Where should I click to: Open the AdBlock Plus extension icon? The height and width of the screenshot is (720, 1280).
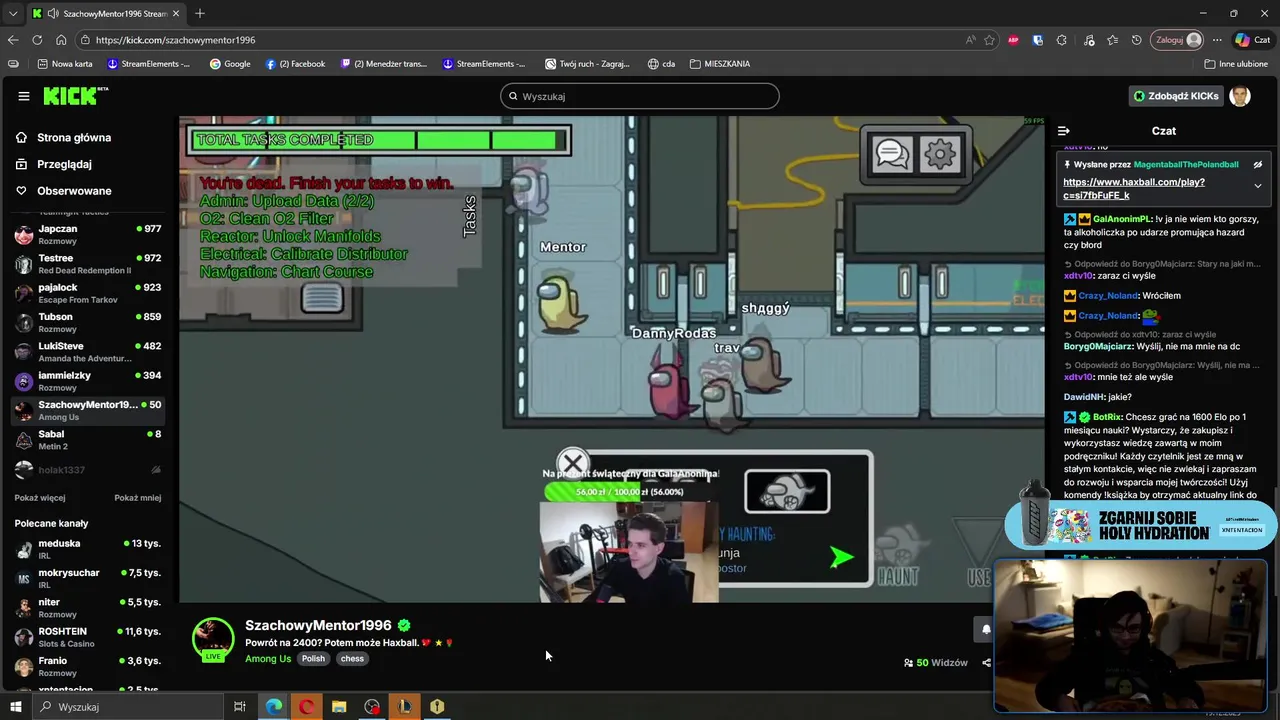(x=1013, y=40)
